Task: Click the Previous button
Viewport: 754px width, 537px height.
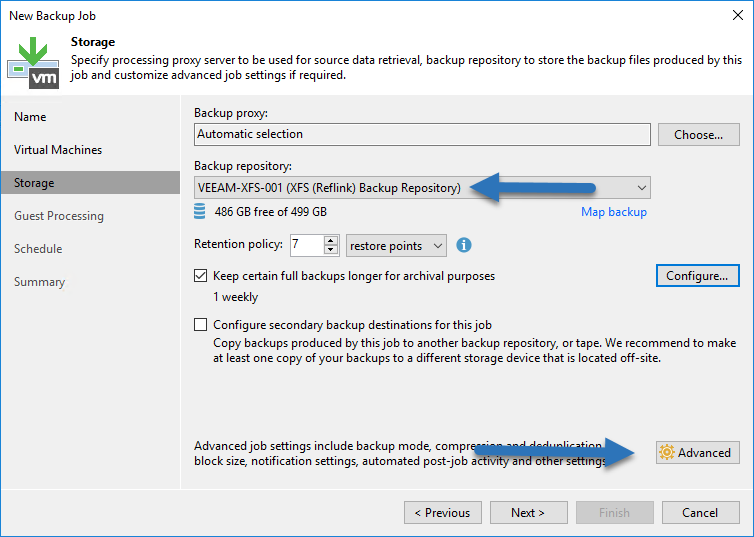Action: [443, 512]
